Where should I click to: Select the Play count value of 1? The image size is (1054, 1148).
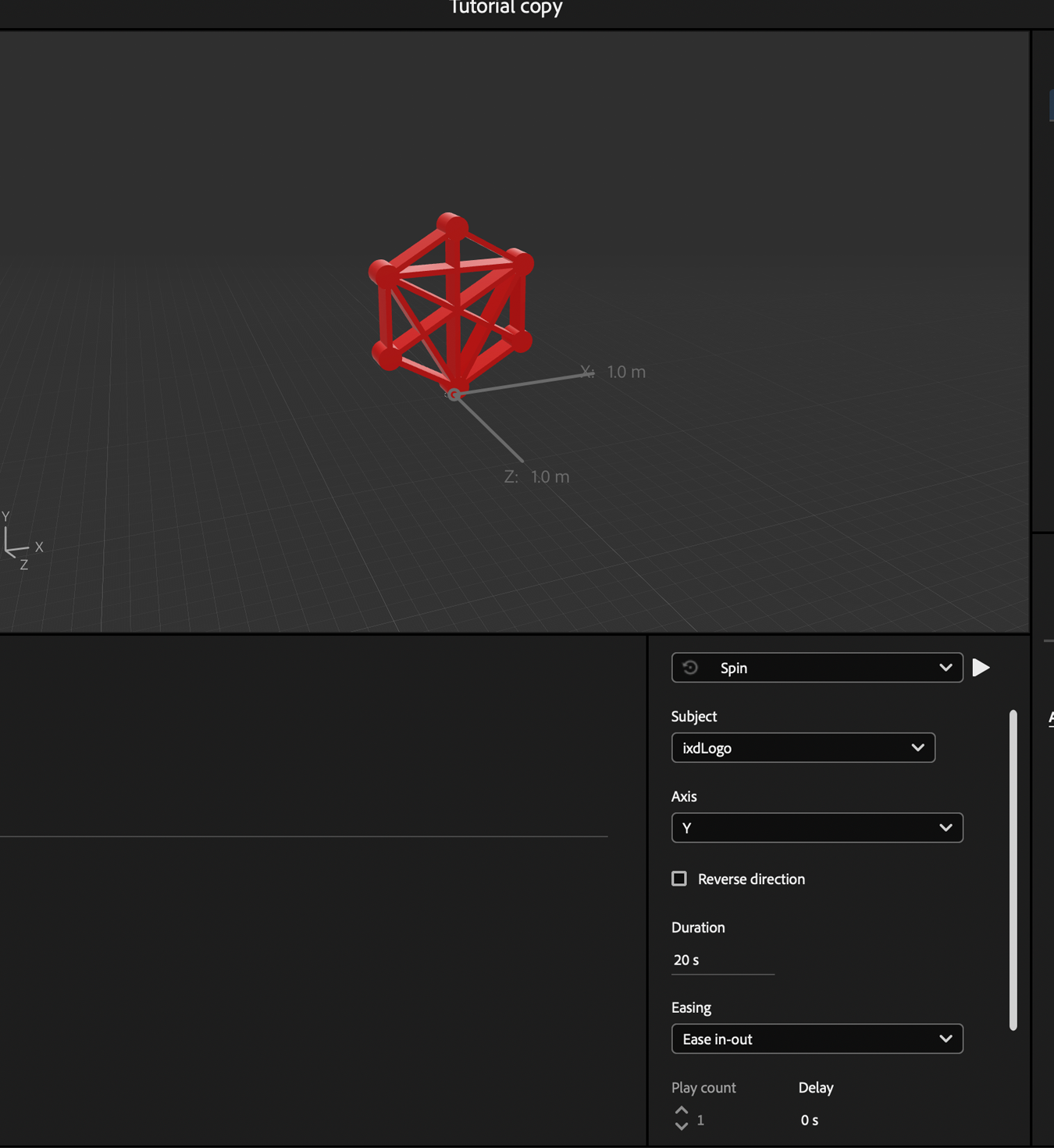tap(700, 1119)
